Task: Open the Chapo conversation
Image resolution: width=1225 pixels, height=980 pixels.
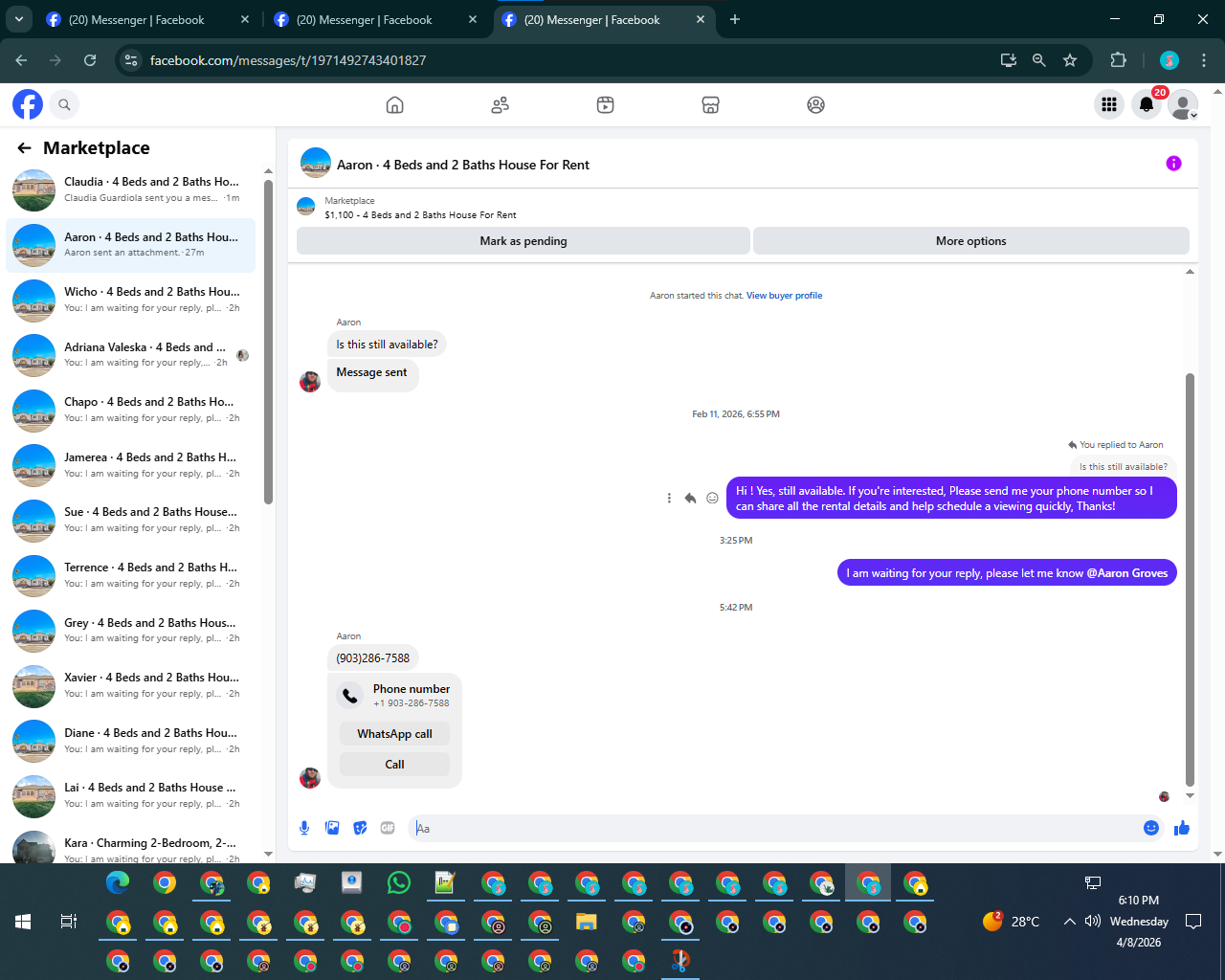Action: 131,410
